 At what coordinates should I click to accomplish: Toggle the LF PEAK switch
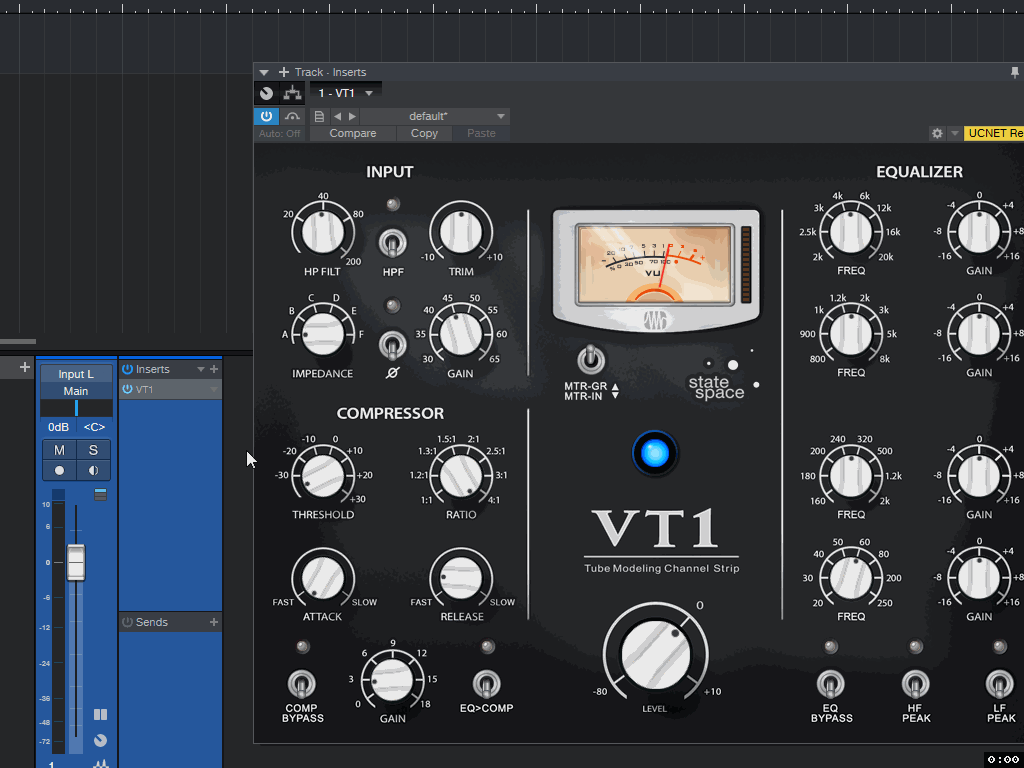[x=999, y=684]
